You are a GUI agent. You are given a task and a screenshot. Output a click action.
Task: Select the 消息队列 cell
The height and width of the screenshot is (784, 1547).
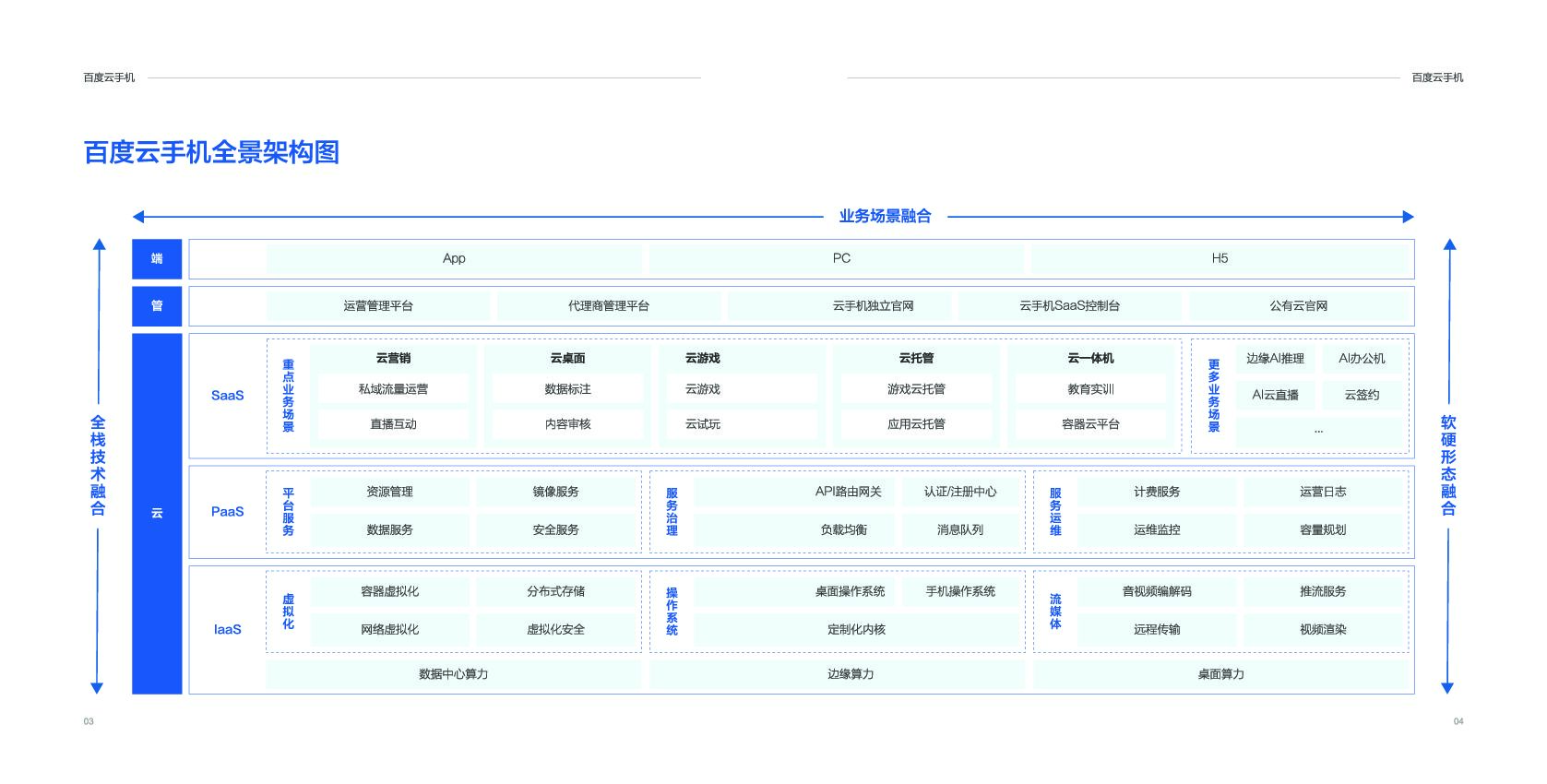tap(960, 529)
